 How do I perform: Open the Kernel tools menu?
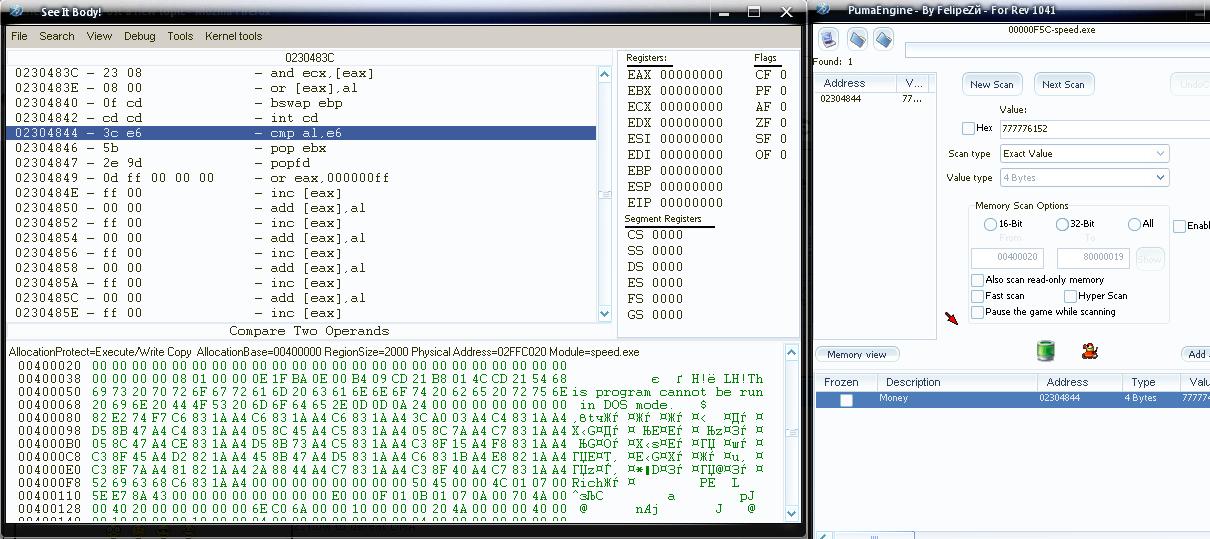tap(233, 36)
